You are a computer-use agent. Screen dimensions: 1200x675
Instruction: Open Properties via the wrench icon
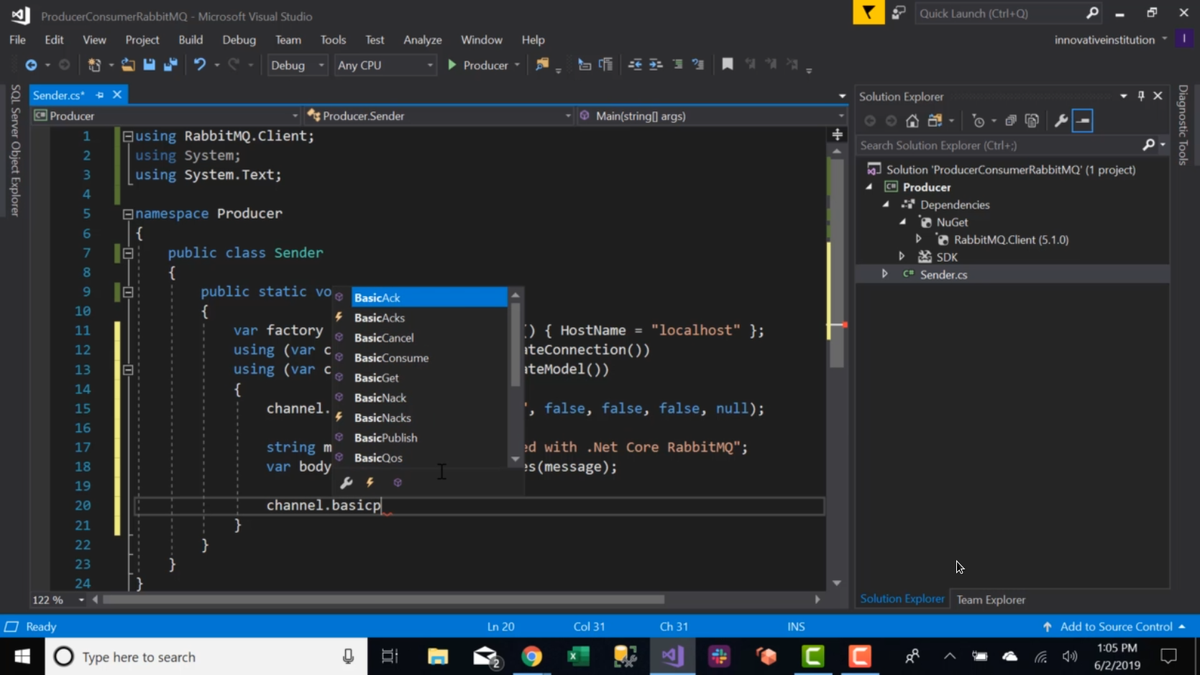point(1061,121)
